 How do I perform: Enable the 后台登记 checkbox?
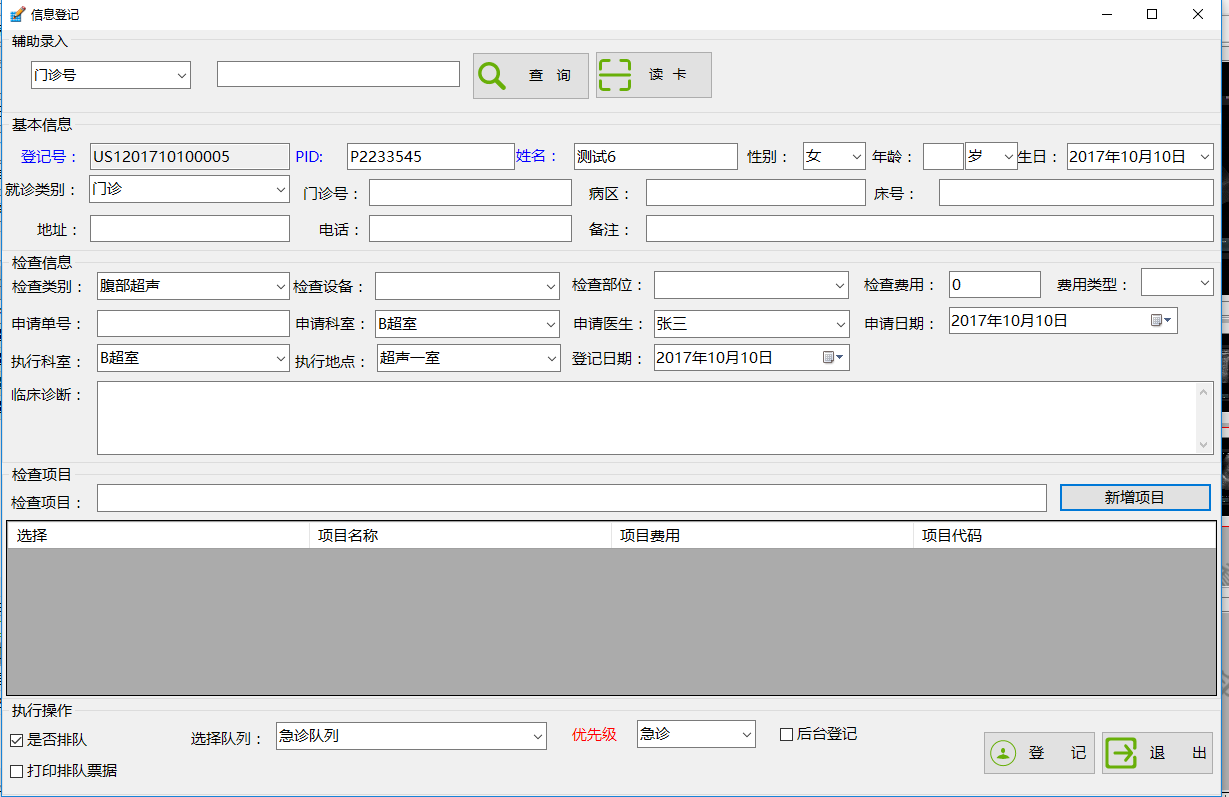(x=786, y=734)
